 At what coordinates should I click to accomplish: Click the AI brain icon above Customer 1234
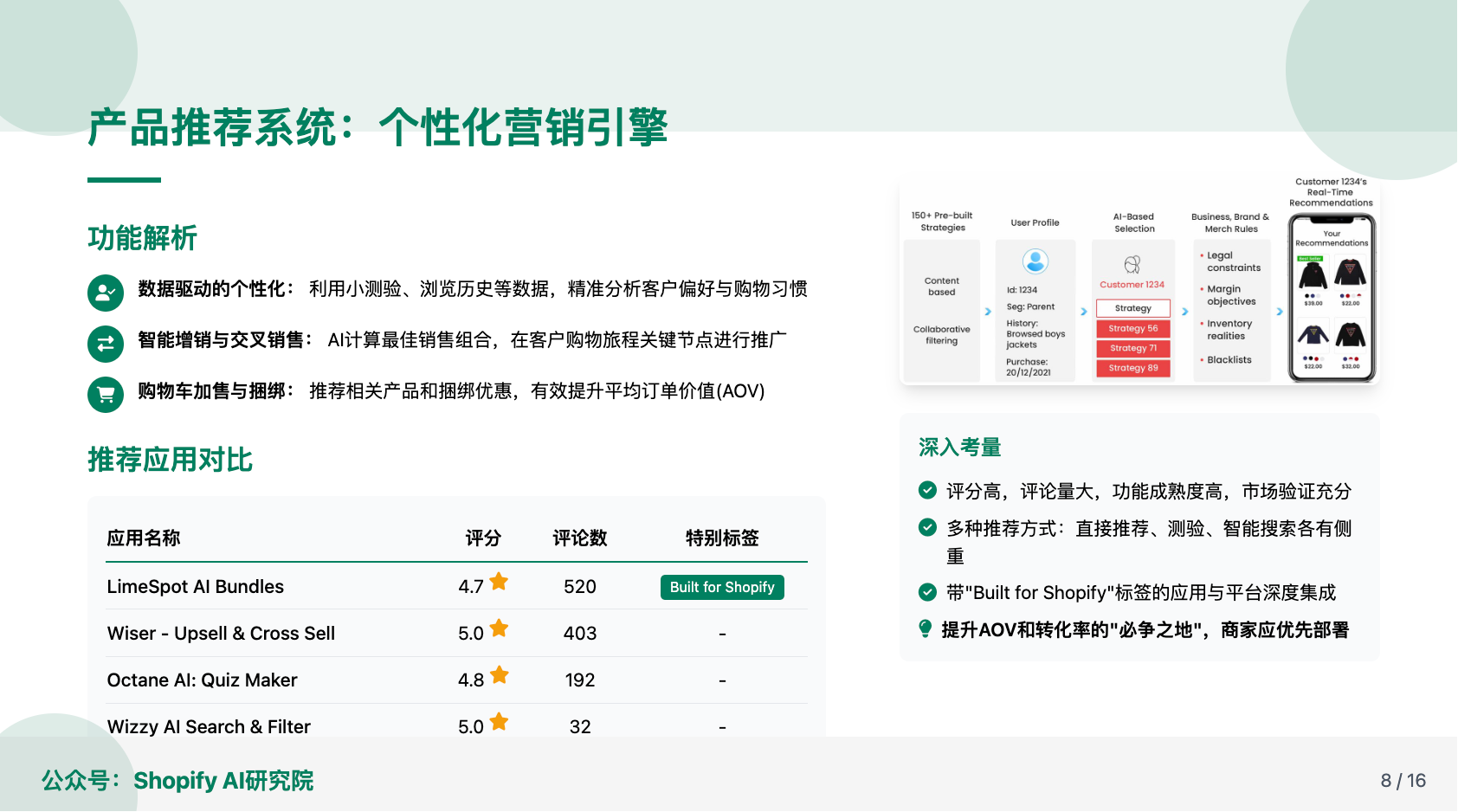tap(1132, 264)
